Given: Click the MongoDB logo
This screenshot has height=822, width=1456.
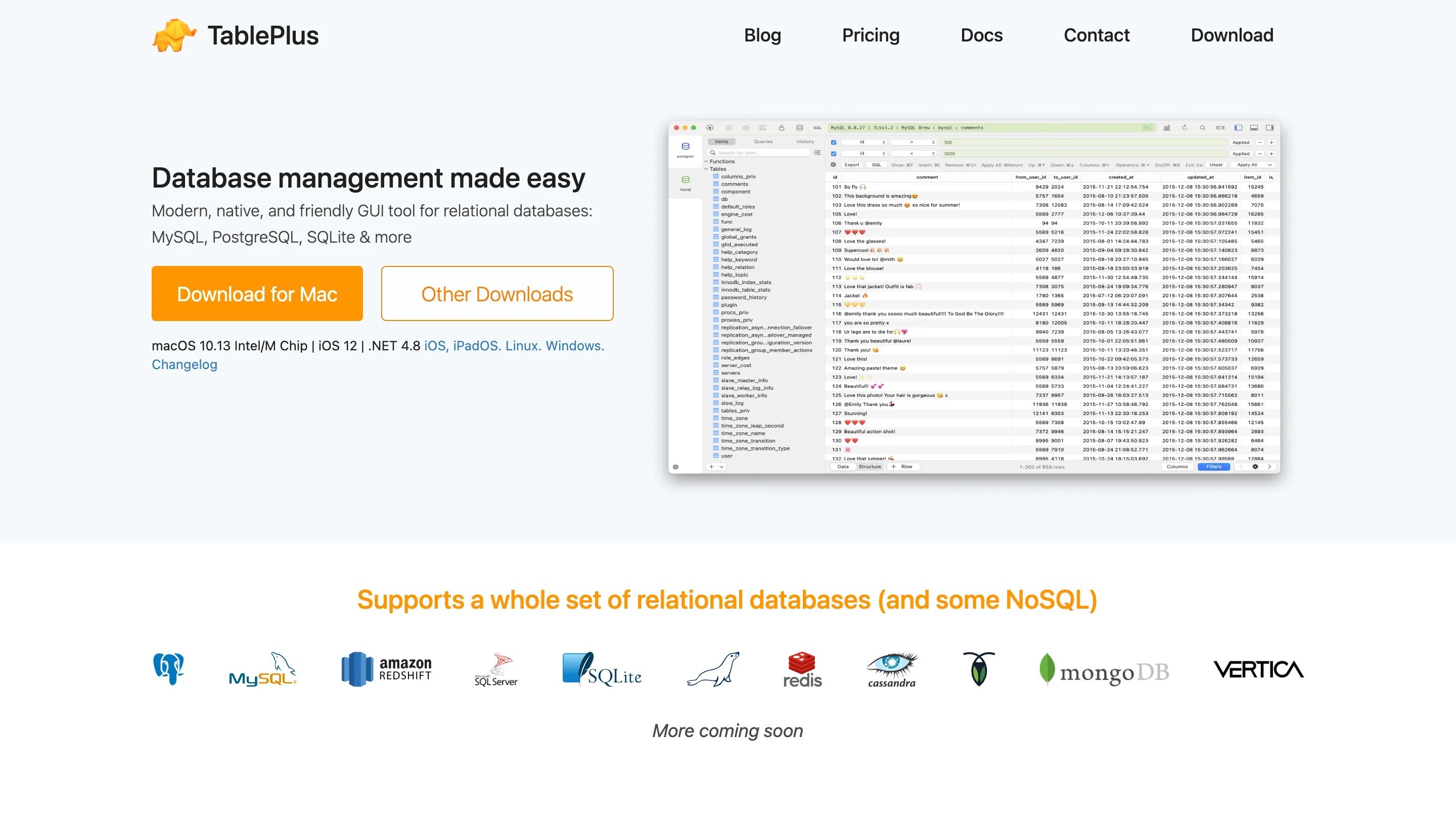Looking at the screenshot, I should coord(1104,670).
